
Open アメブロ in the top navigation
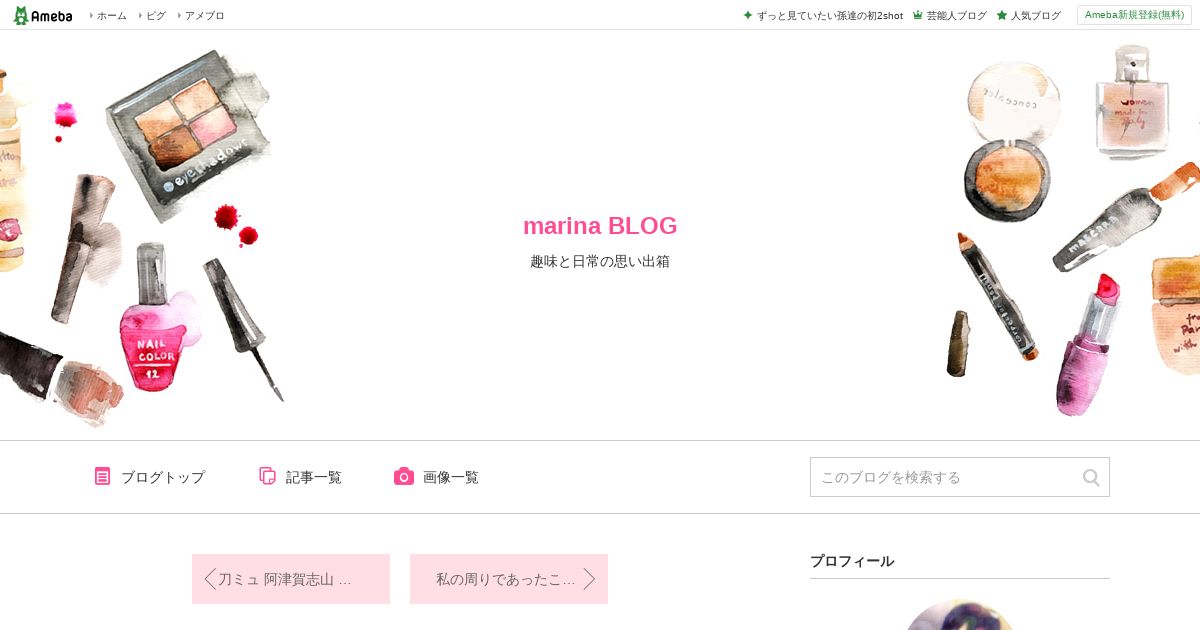[204, 15]
